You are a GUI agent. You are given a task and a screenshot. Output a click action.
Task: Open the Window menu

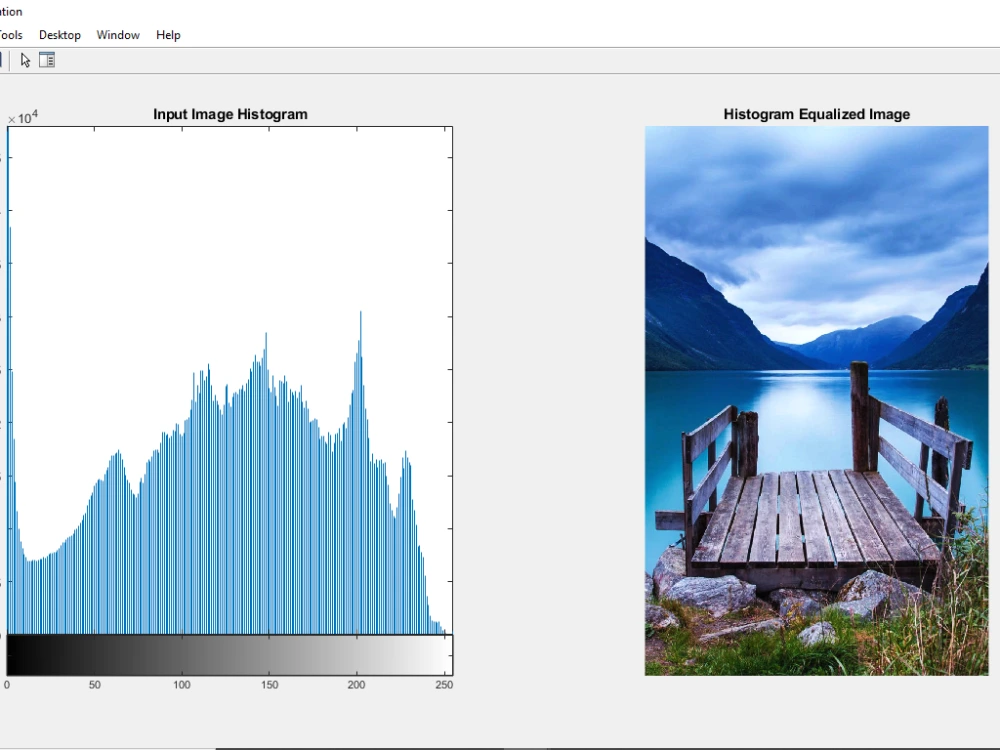click(118, 34)
